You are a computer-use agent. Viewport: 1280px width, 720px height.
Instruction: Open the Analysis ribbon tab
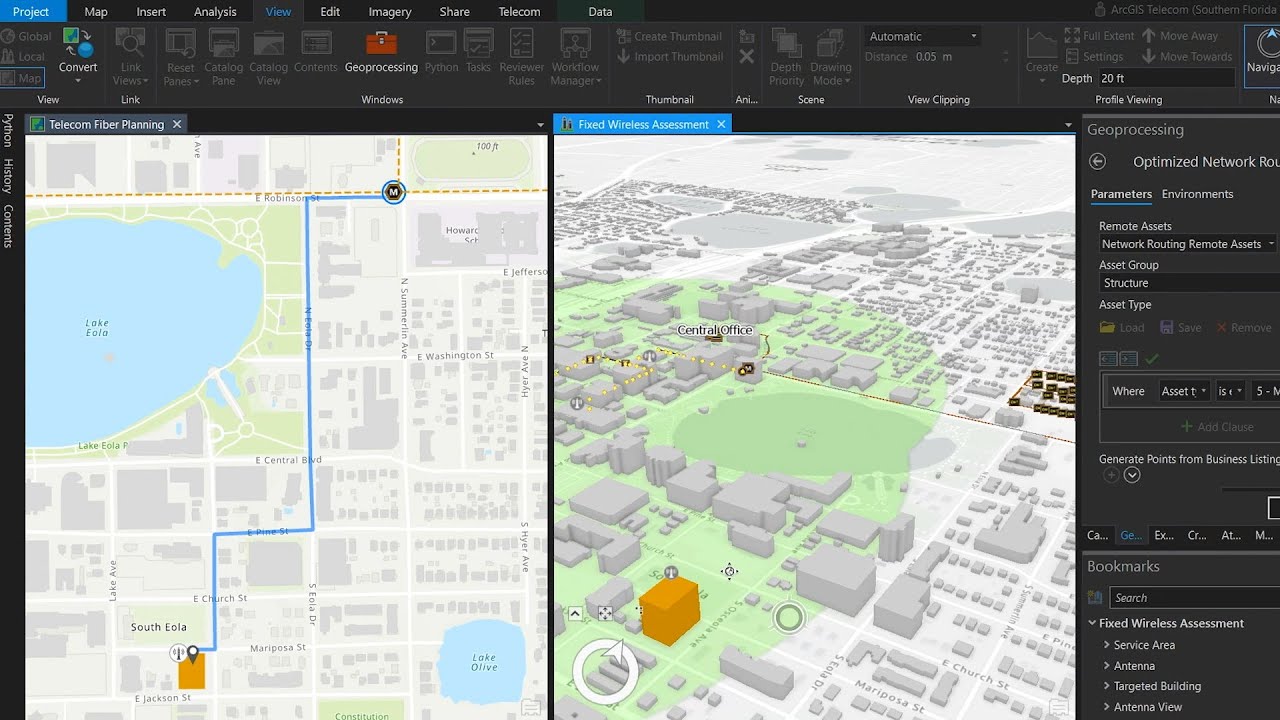click(215, 11)
